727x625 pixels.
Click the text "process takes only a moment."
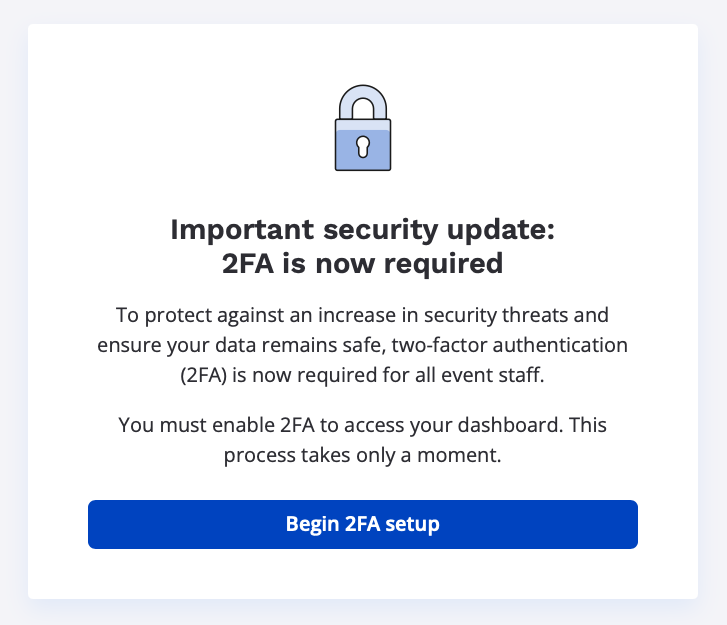point(362,455)
